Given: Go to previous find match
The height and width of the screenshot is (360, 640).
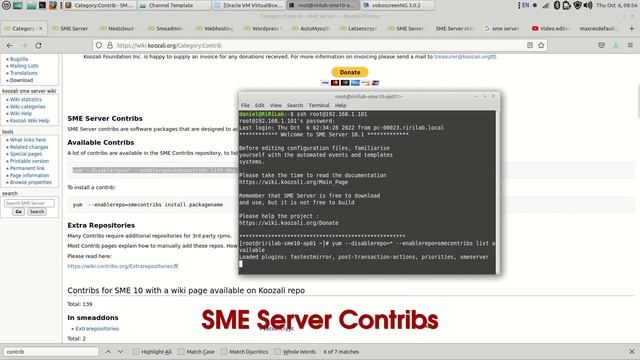Looking at the screenshot, I should (108, 351).
